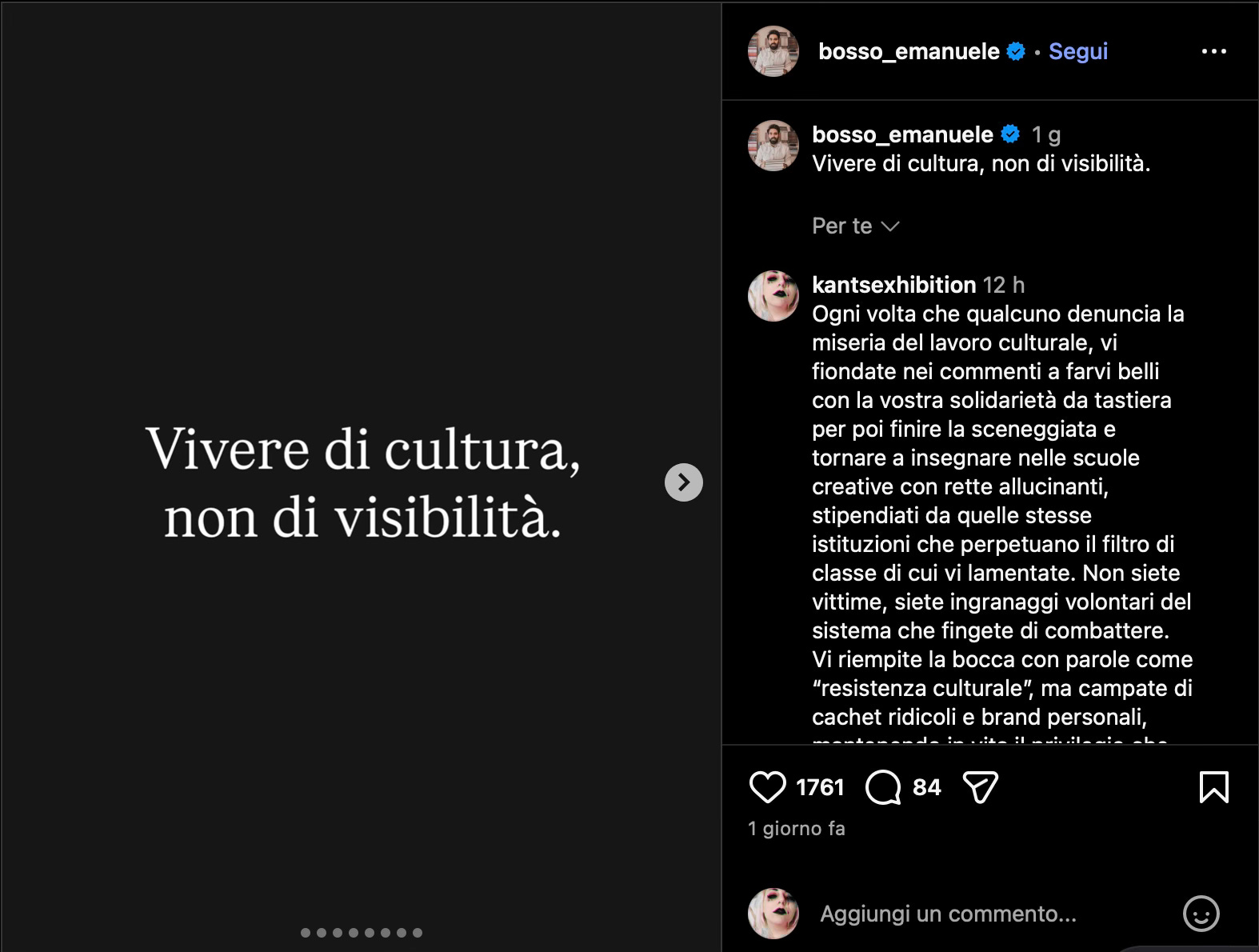Click the 1 giorno fa timestamp

tap(797, 829)
